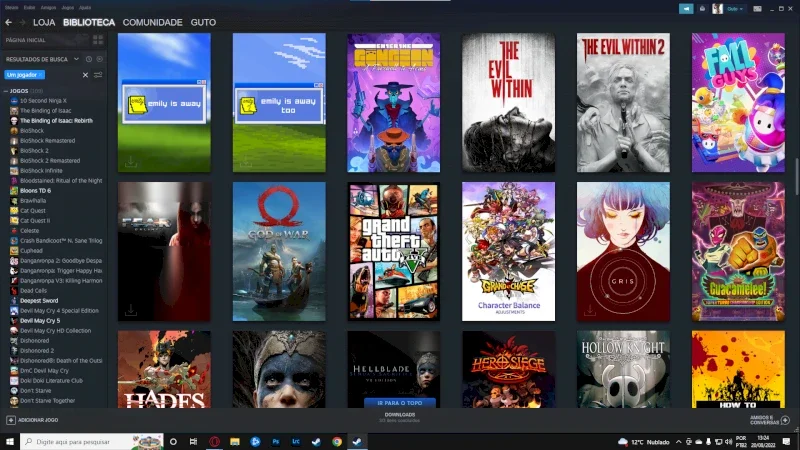Select Cuphead in game list
This screenshot has height=450, width=800.
point(31,251)
